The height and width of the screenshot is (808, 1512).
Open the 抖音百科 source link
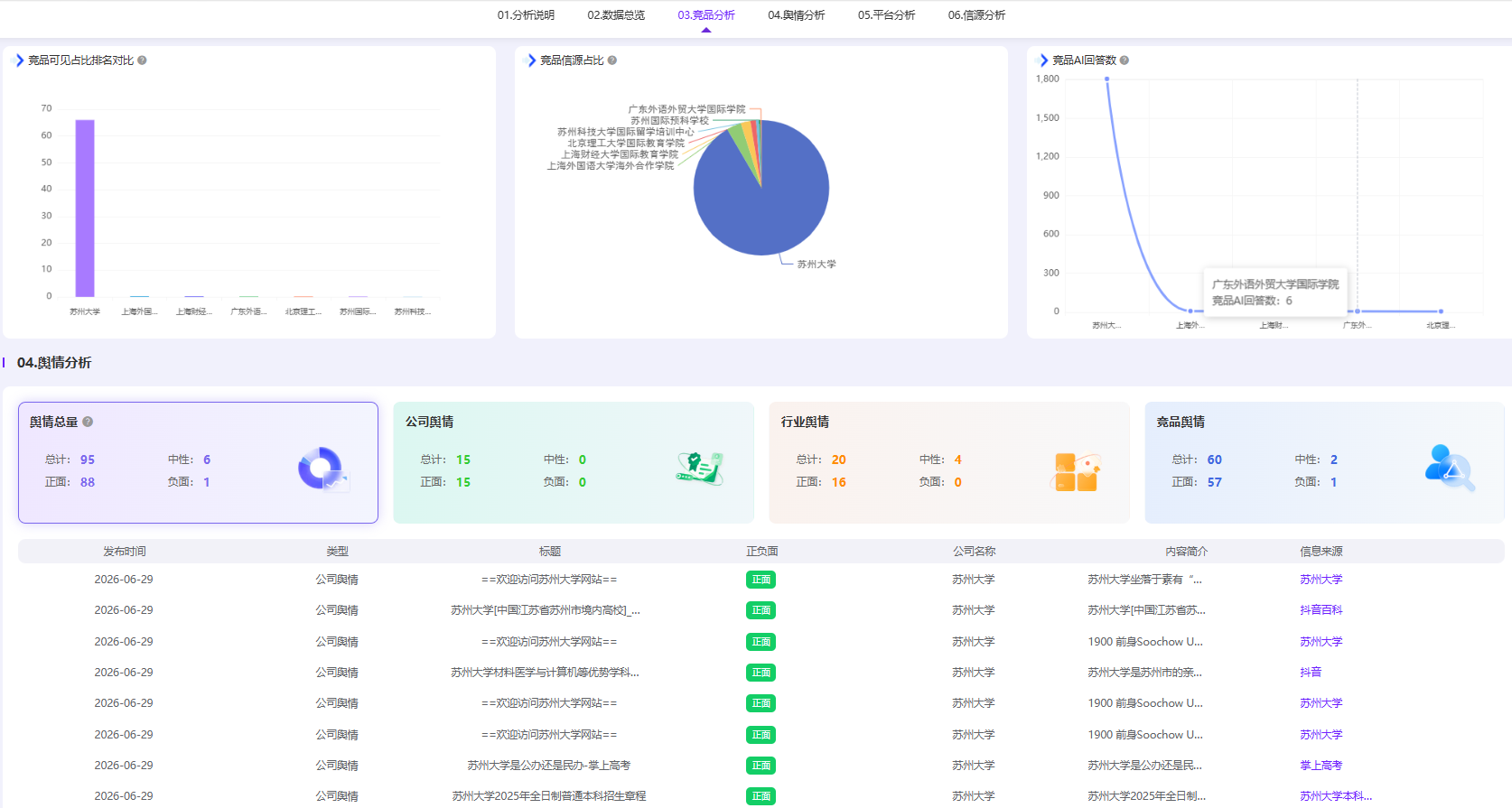[1321, 610]
